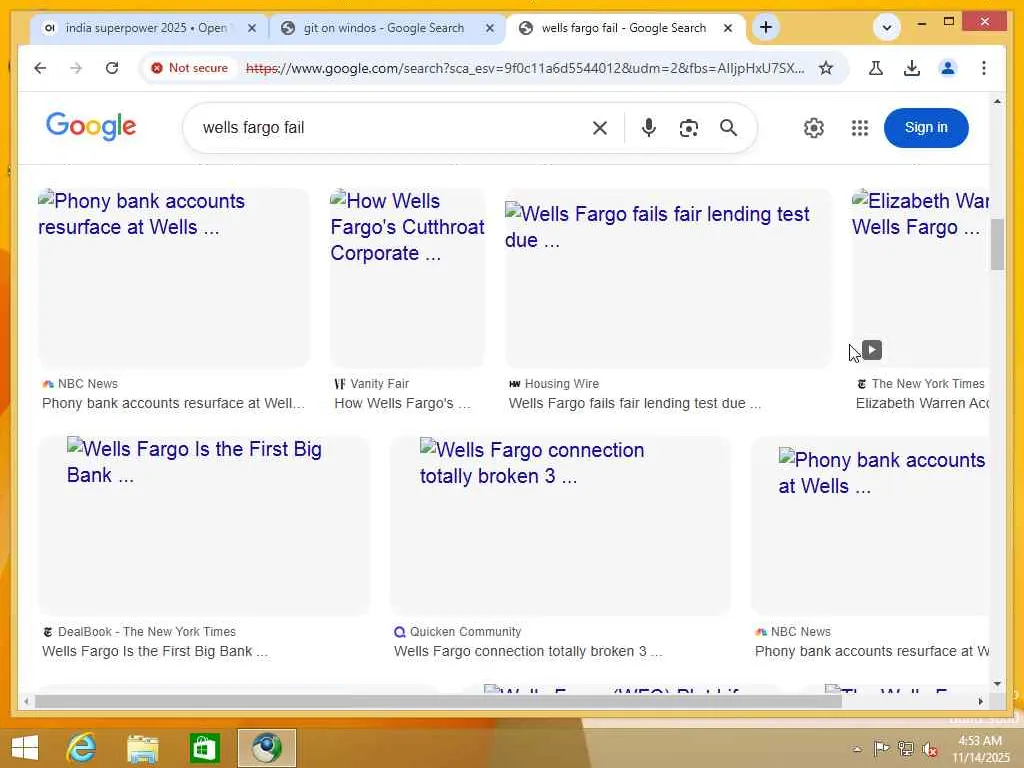Open the muted volume tray icon
Screen dimensions: 1024x768
tap(929, 749)
